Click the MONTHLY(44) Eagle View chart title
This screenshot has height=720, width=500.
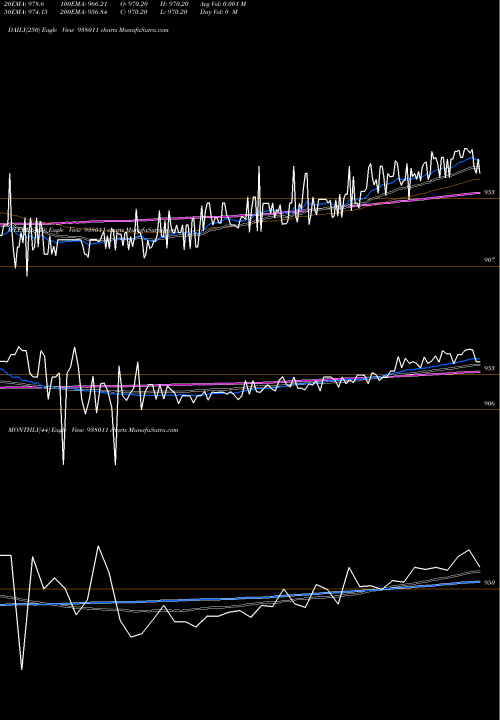pyautogui.click(x=93, y=430)
